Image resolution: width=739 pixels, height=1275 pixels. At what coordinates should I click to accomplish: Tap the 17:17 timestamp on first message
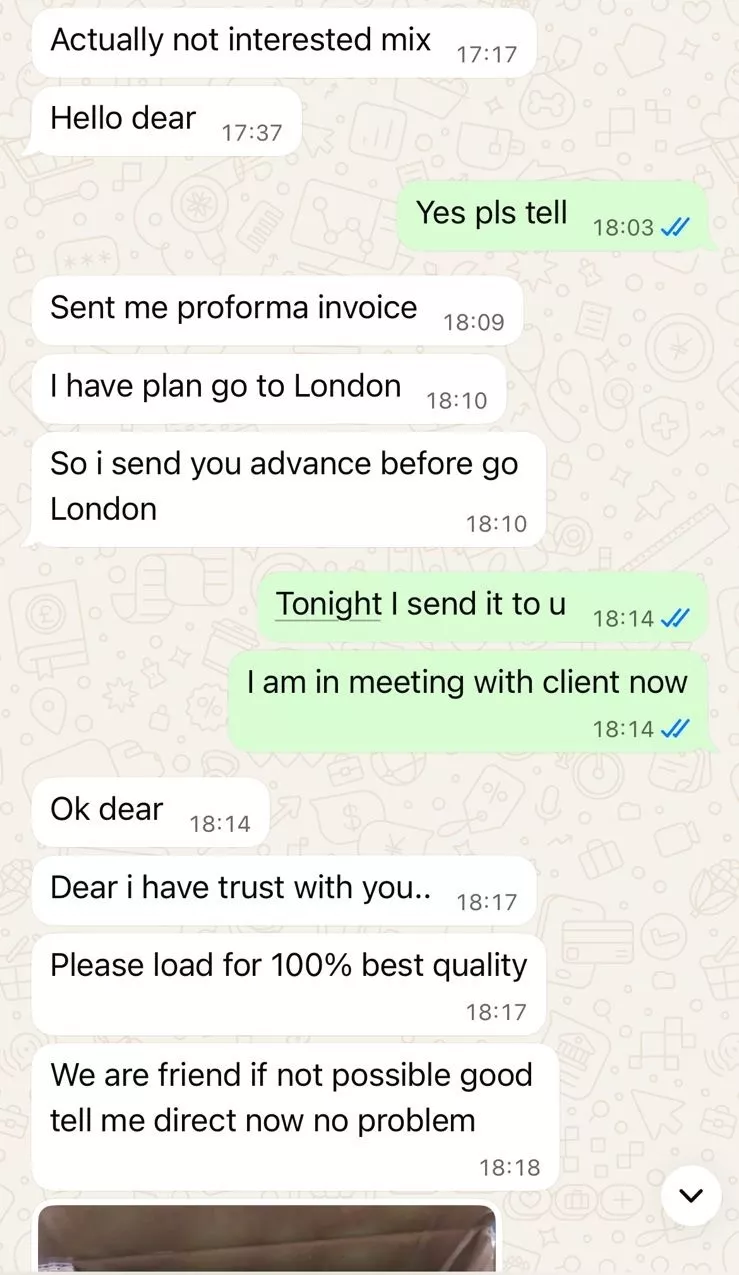pos(486,54)
